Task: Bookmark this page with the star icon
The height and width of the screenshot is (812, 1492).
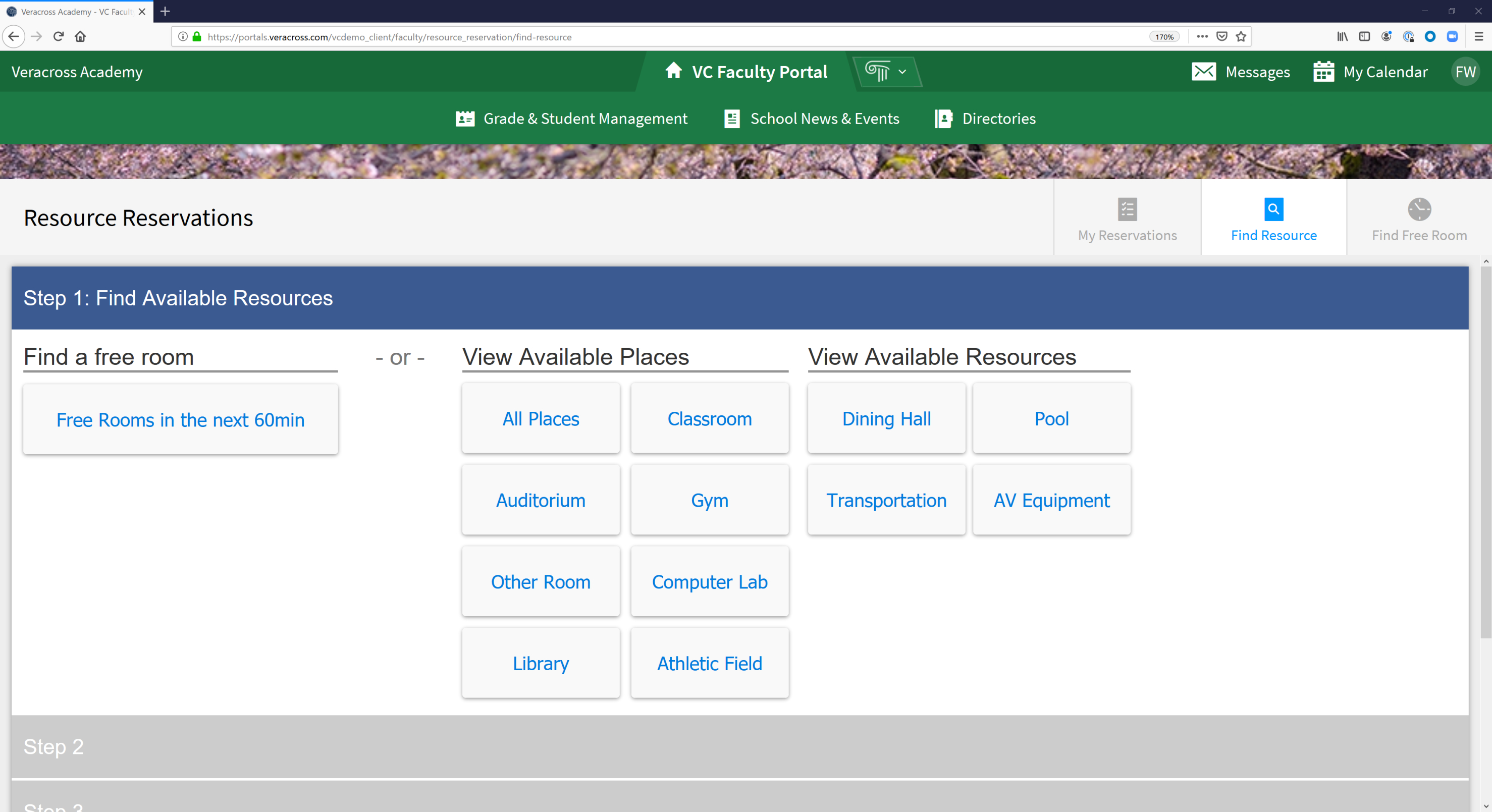Action: (1241, 36)
